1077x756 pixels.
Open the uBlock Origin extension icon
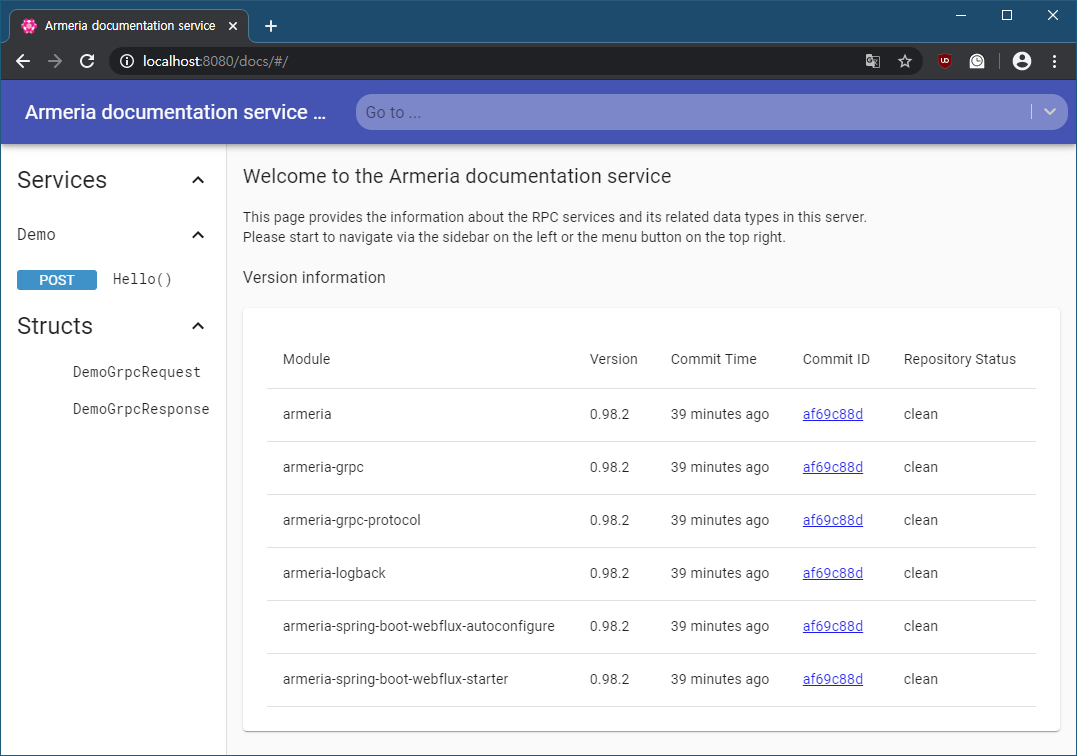945,61
